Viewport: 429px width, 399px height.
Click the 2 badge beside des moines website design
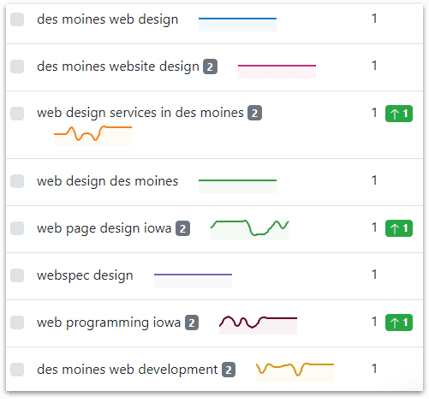point(210,67)
